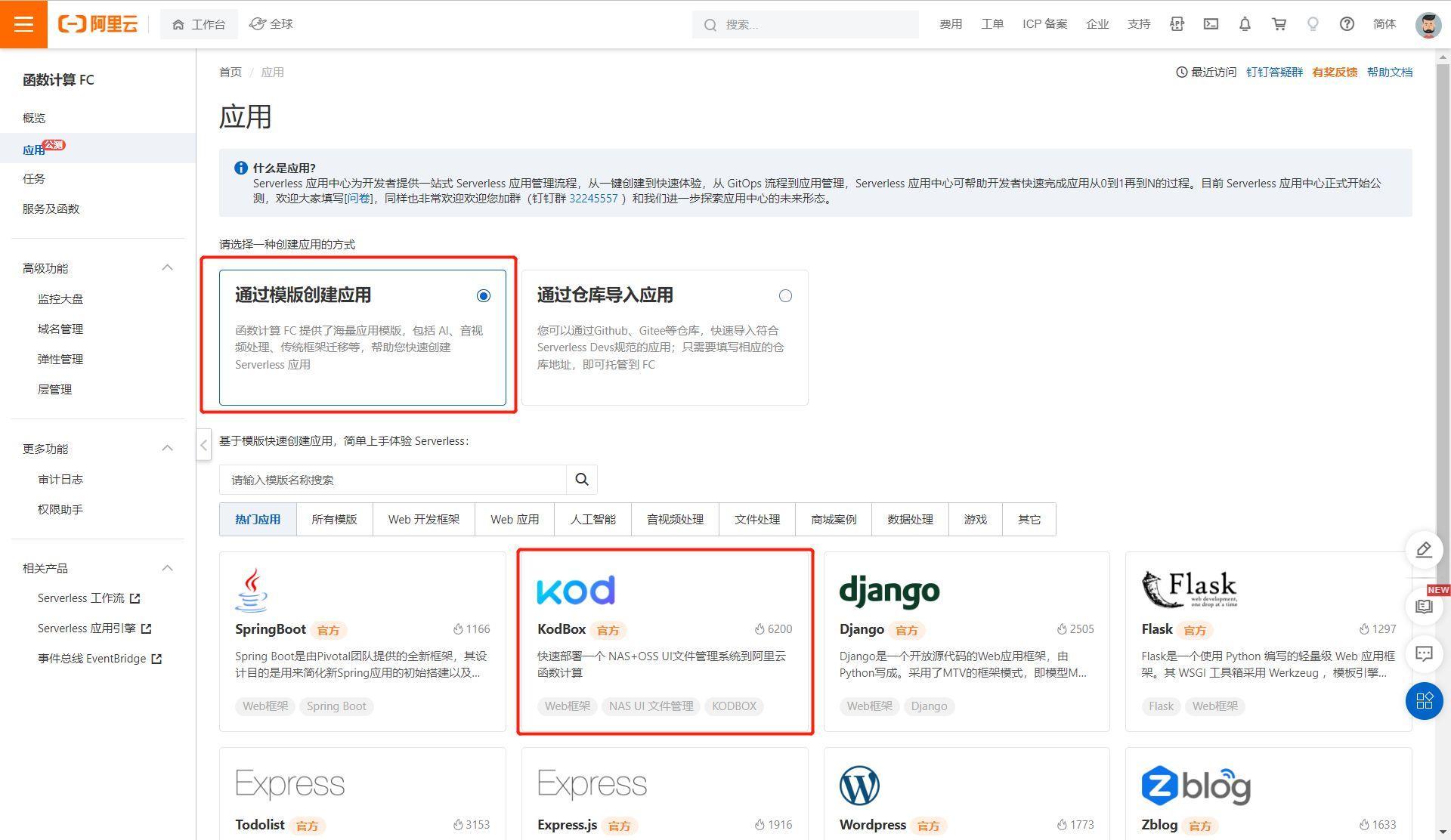Click the 工作台 button
The width and height of the screenshot is (1451, 840).
pos(199,24)
